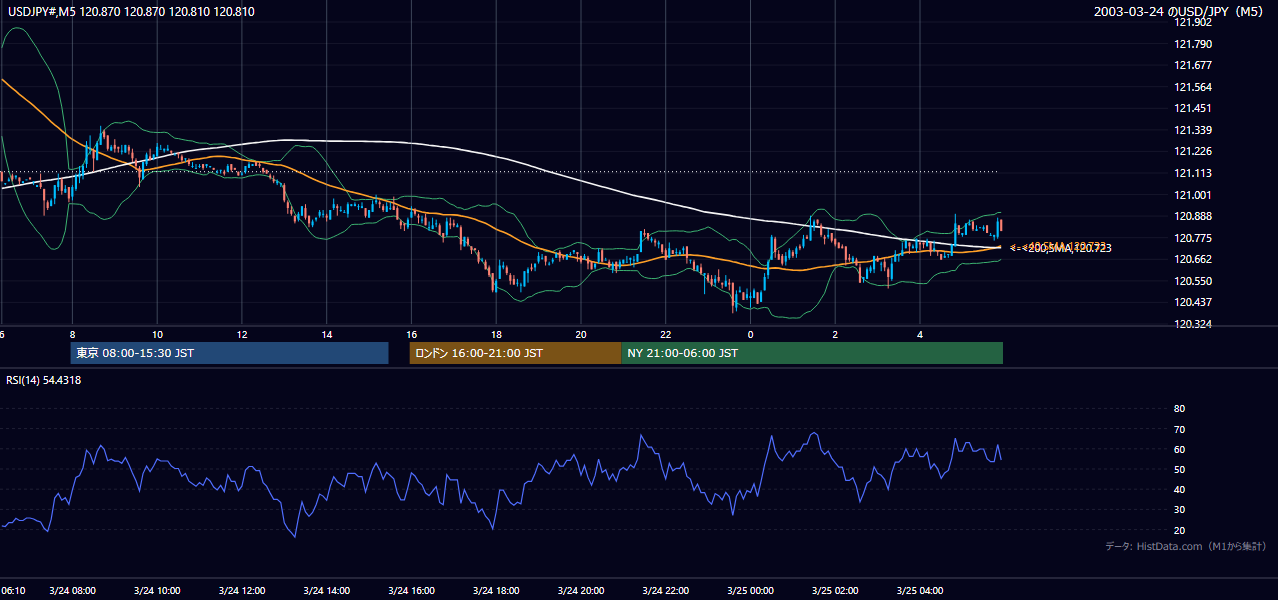Select the NY 21:00-06:00 JST session bar
The image size is (1278, 600).
click(812, 353)
